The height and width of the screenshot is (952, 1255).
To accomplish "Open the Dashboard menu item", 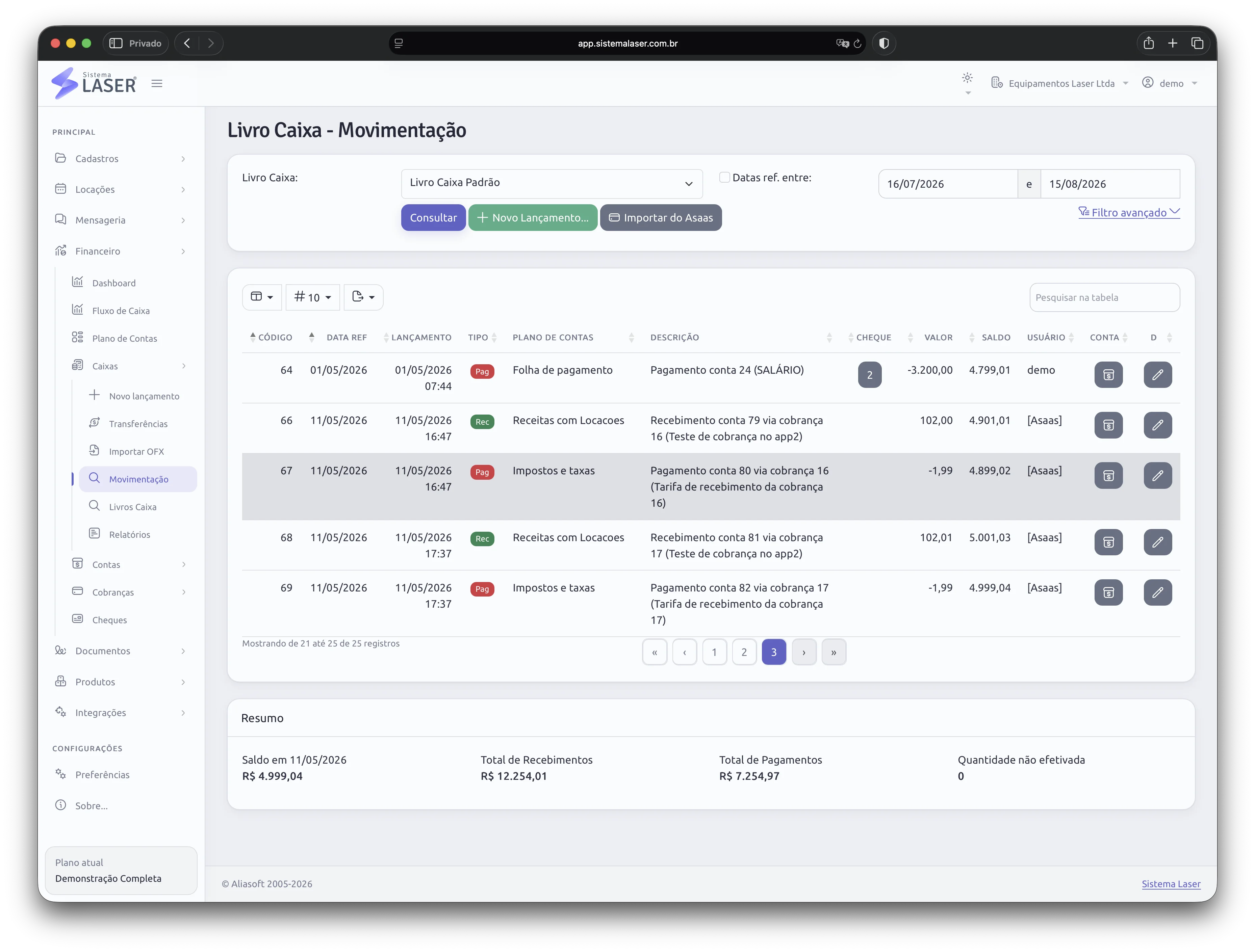I will point(113,283).
